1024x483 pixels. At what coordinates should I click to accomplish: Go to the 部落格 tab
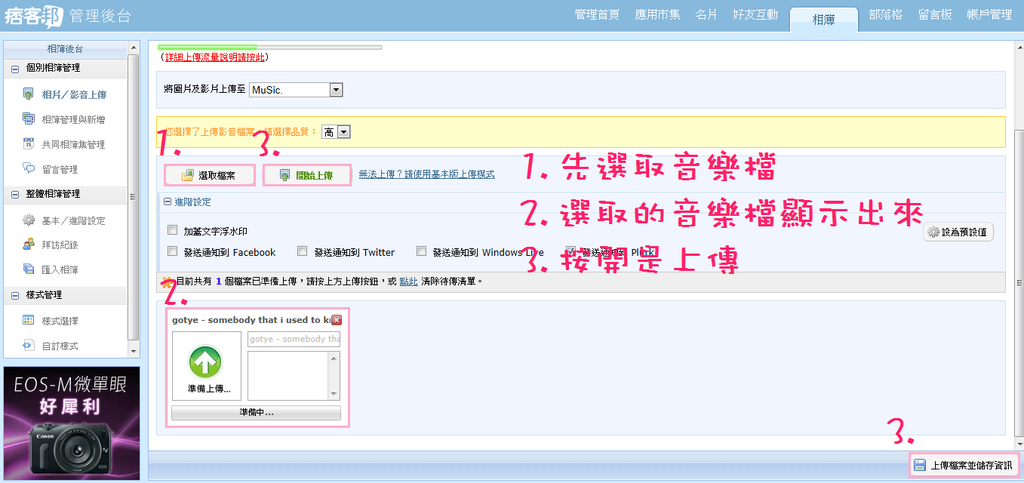tap(886, 15)
